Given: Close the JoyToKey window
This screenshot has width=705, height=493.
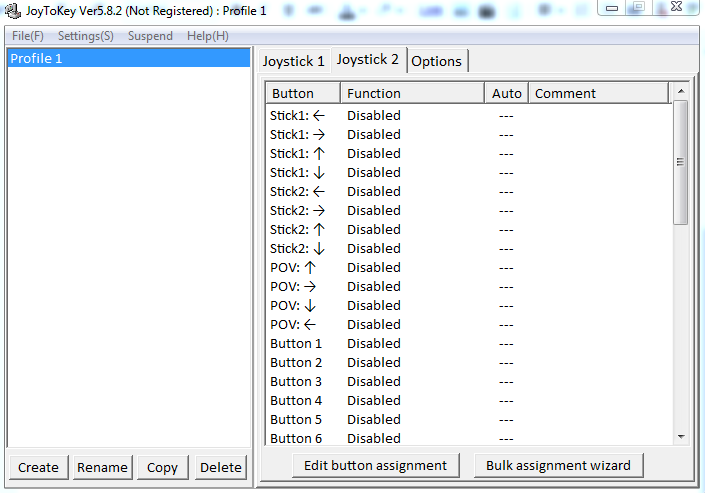Looking at the screenshot, I should [x=676, y=8].
